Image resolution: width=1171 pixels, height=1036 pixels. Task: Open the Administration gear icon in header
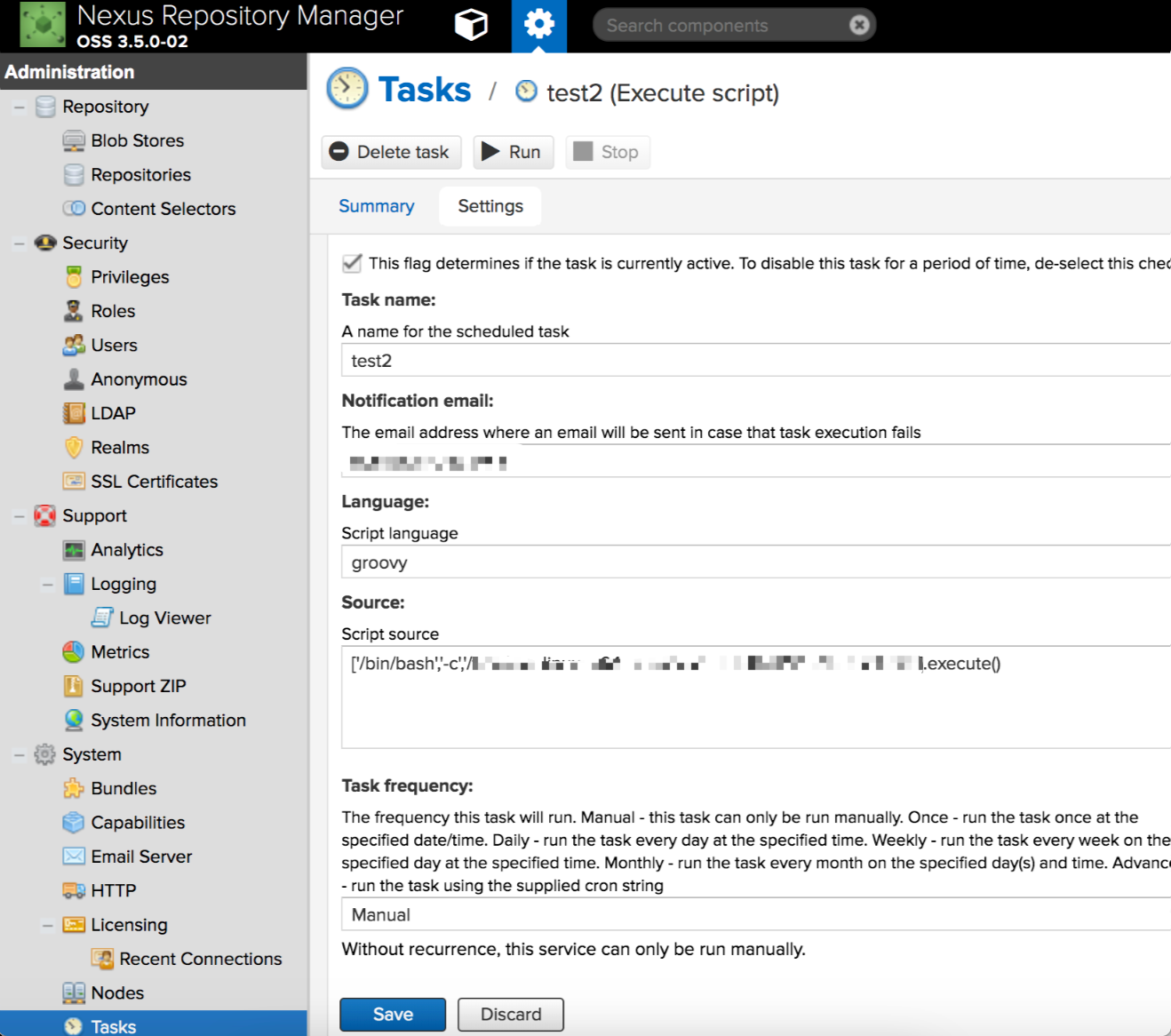pos(539,25)
